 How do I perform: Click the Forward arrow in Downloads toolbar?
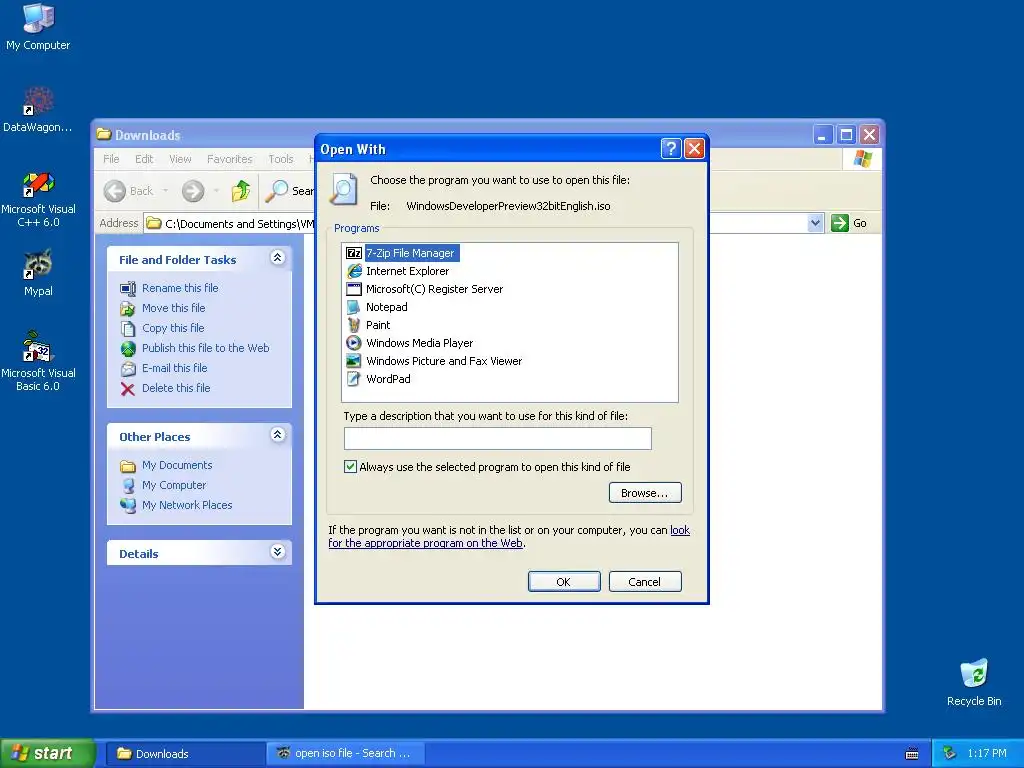tap(192, 191)
